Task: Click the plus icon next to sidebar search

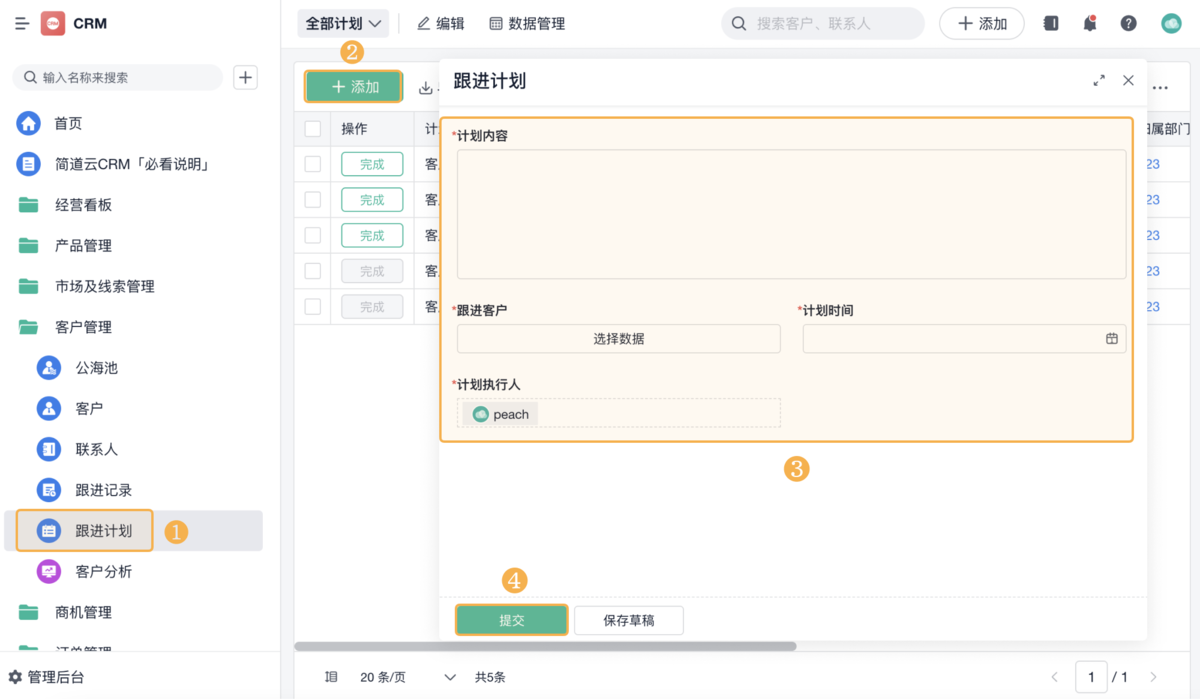Action: (245, 77)
